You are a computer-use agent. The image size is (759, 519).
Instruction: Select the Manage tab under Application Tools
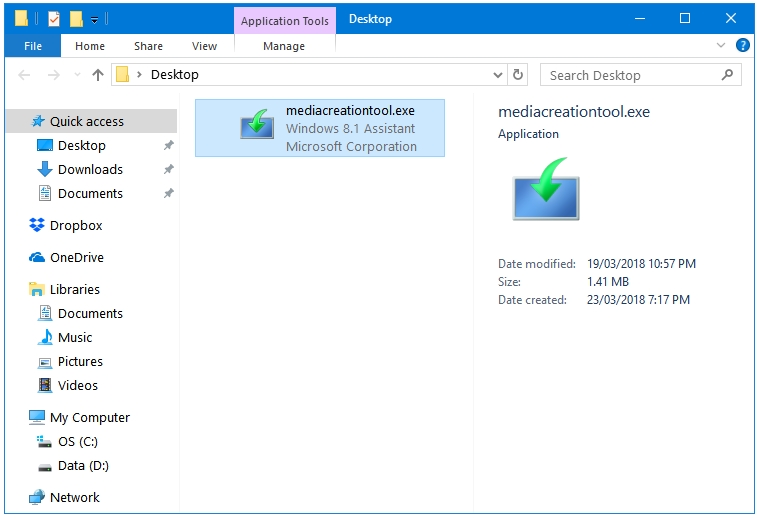tap(284, 46)
